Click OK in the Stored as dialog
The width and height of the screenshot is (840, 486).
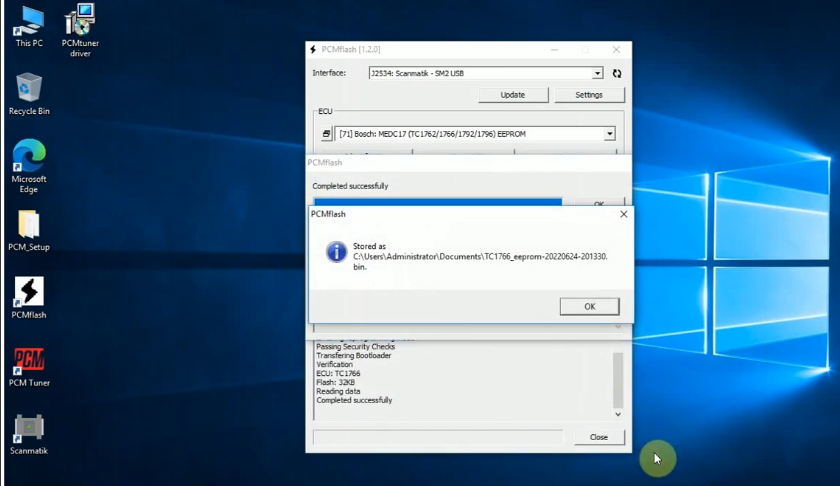click(x=589, y=306)
